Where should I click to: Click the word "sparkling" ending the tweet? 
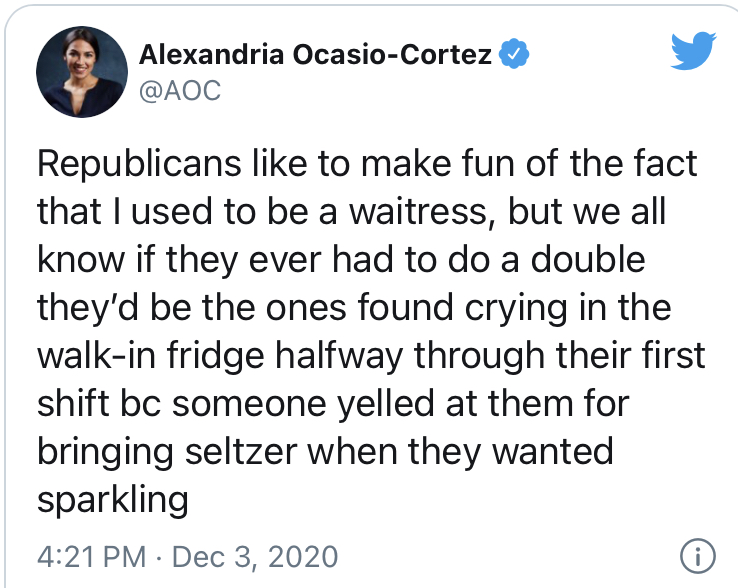pyautogui.click(x=113, y=500)
